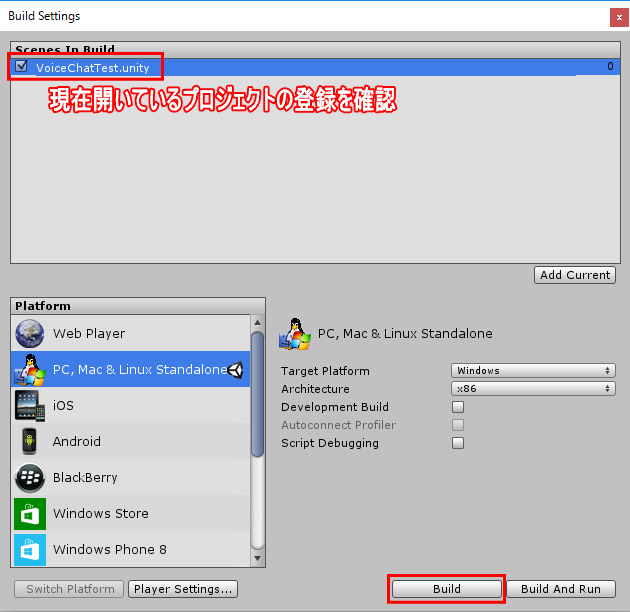This screenshot has height=612, width=630.
Task: Click the platform header icon beside the PC, Mac & Linux Standalone title
Action: click(x=295, y=334)
